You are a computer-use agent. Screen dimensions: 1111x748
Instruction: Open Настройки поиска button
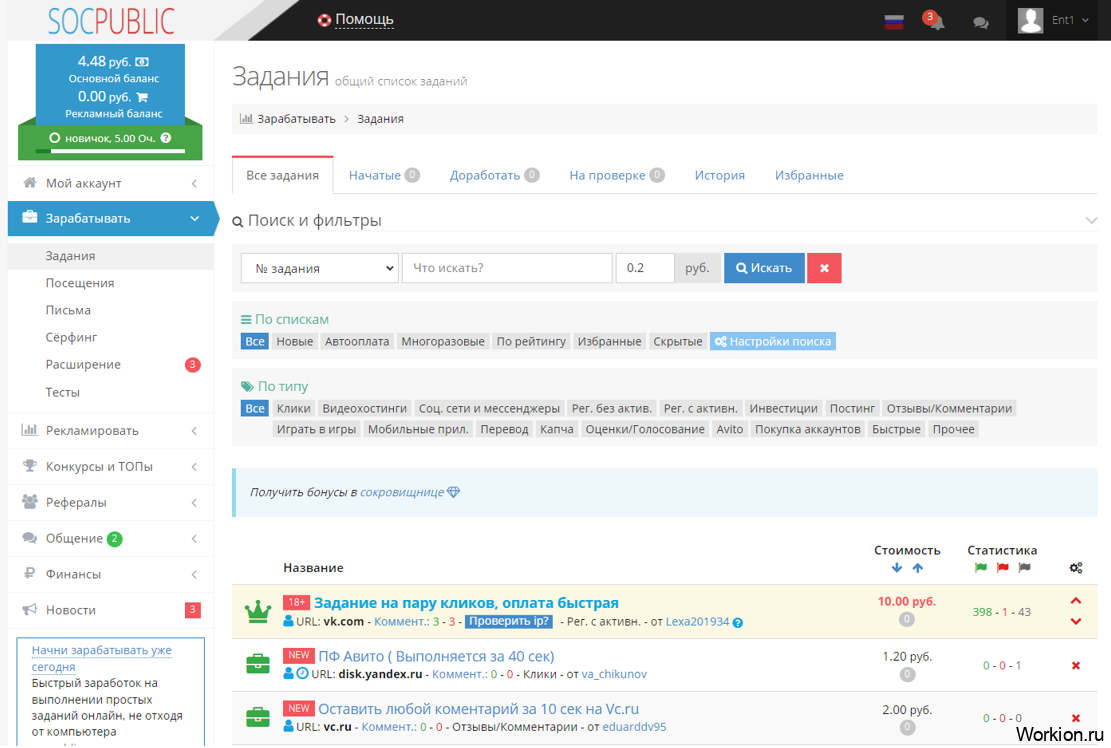[x=773, y=341]
